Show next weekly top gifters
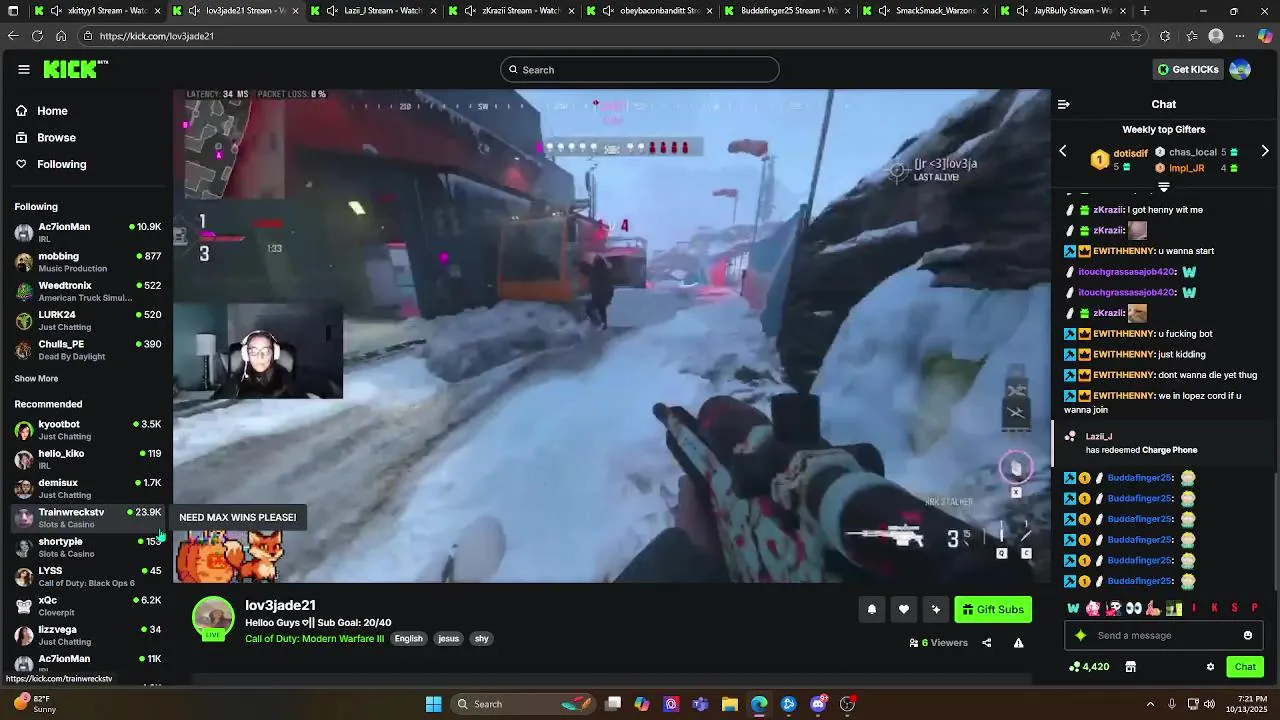Viewport: 1280px width, 720px height. pyautogui.click(x=1265, y=151)
